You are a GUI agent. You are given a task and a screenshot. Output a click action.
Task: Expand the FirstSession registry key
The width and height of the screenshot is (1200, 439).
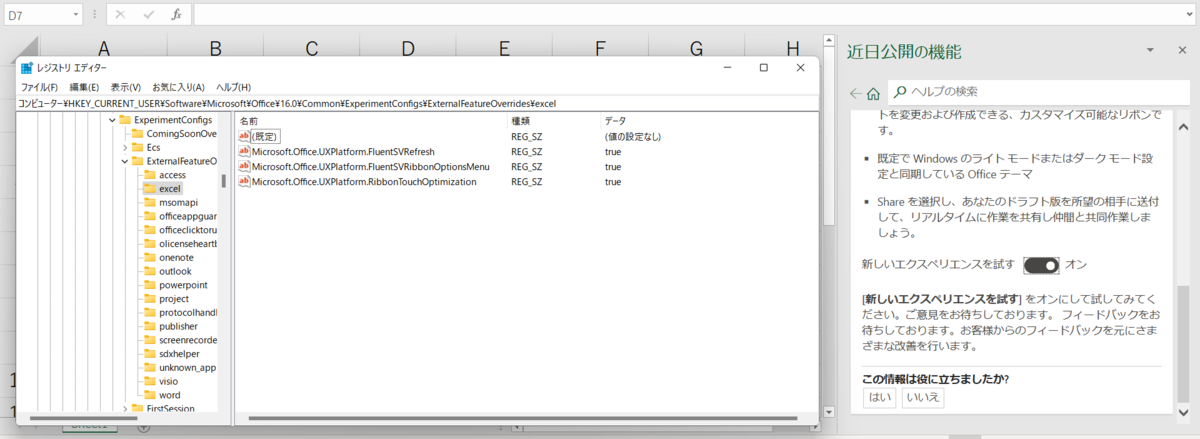(x=124, y=409)
